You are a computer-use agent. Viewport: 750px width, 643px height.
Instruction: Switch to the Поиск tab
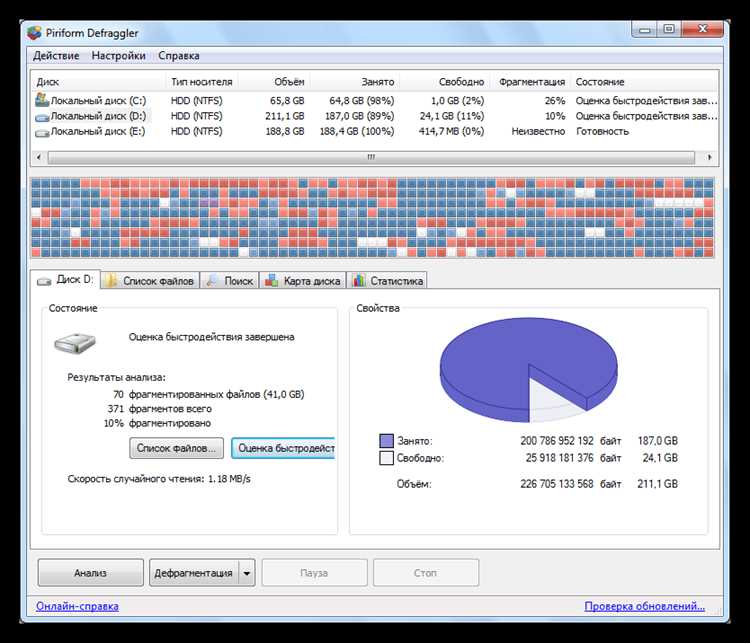[x=230, y=280]
